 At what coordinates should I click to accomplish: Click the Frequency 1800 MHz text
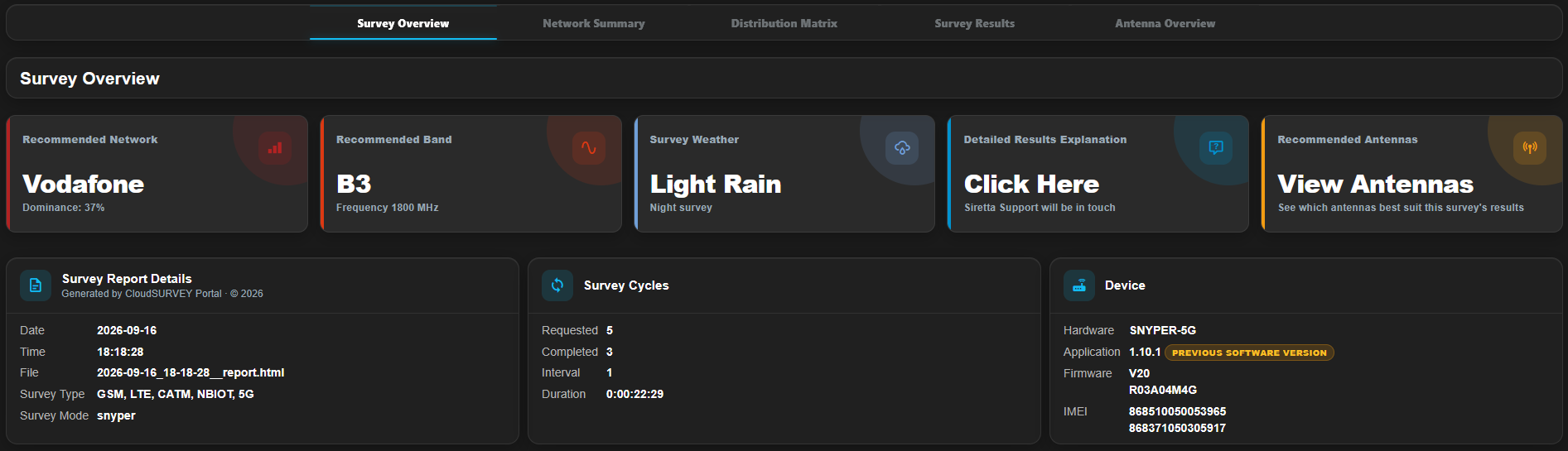coord(388,208)
